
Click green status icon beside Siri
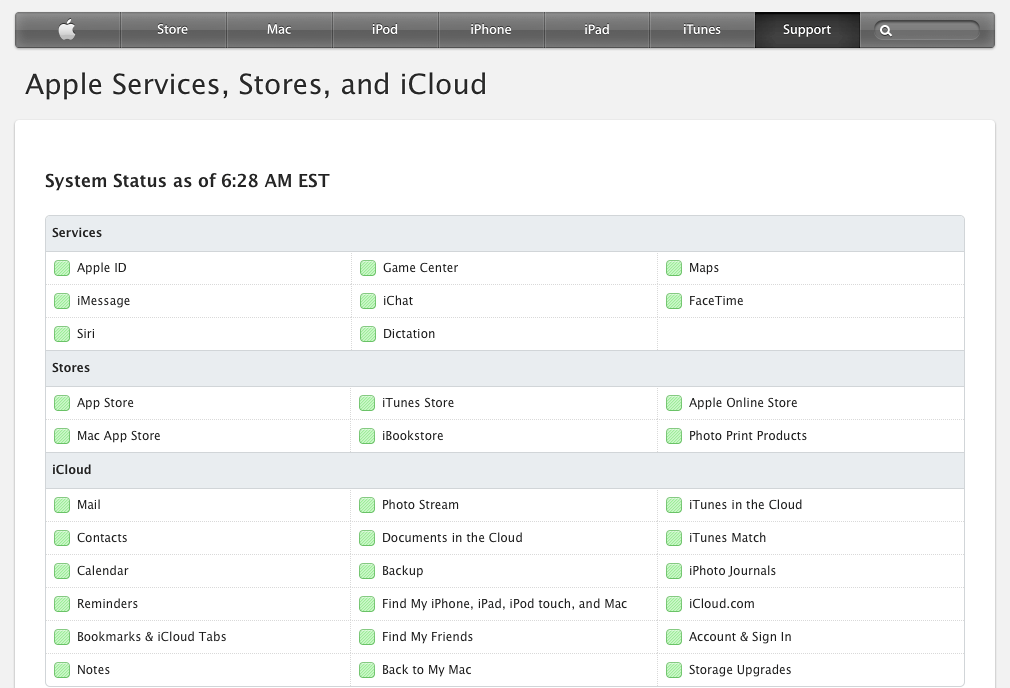62,334
